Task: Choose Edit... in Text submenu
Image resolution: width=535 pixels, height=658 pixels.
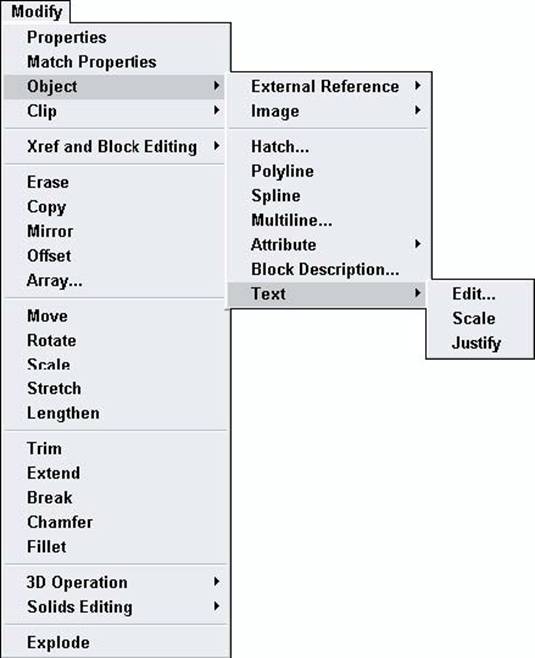Action: [x=480, y=294]
